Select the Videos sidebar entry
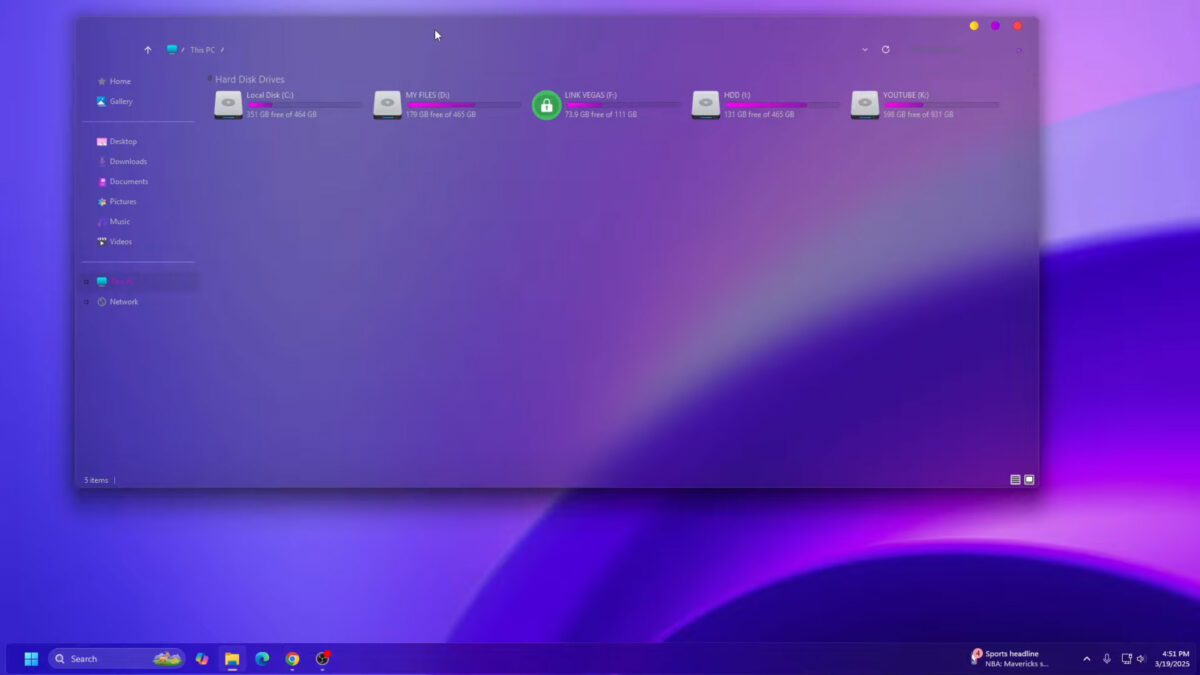The width and height of the screenshot is (1200, 675). 120,241
